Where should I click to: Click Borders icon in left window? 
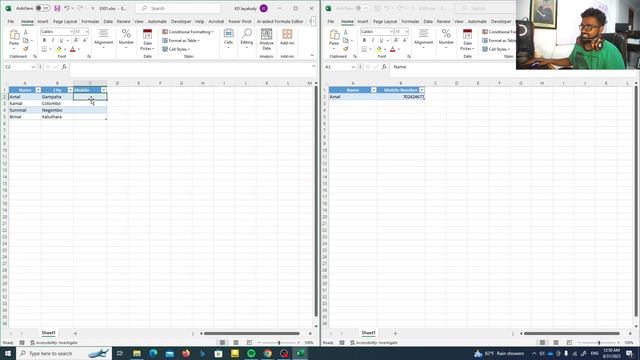(44, 49)
